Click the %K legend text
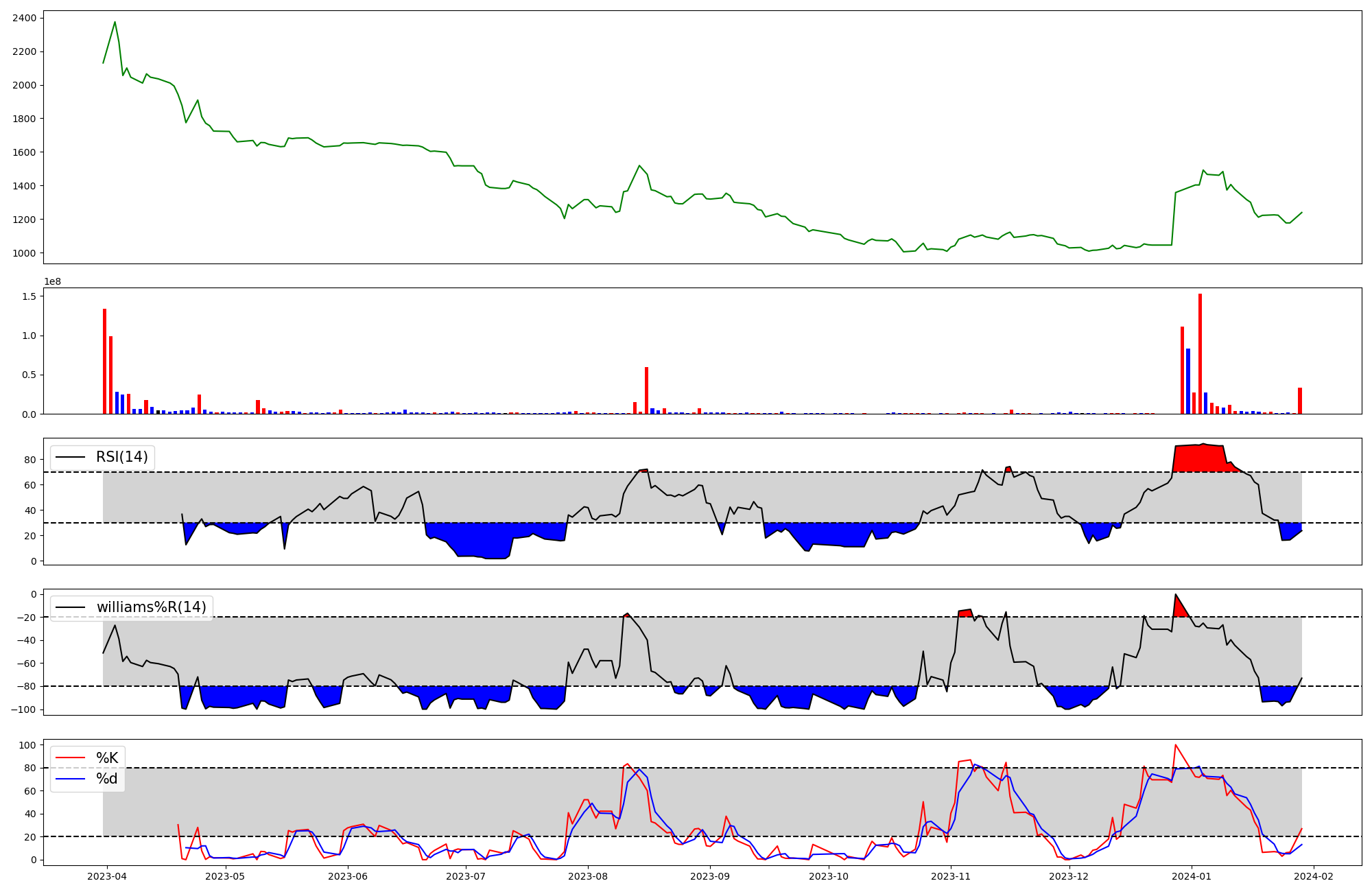 pyautogui.click(x=107, y=758)
